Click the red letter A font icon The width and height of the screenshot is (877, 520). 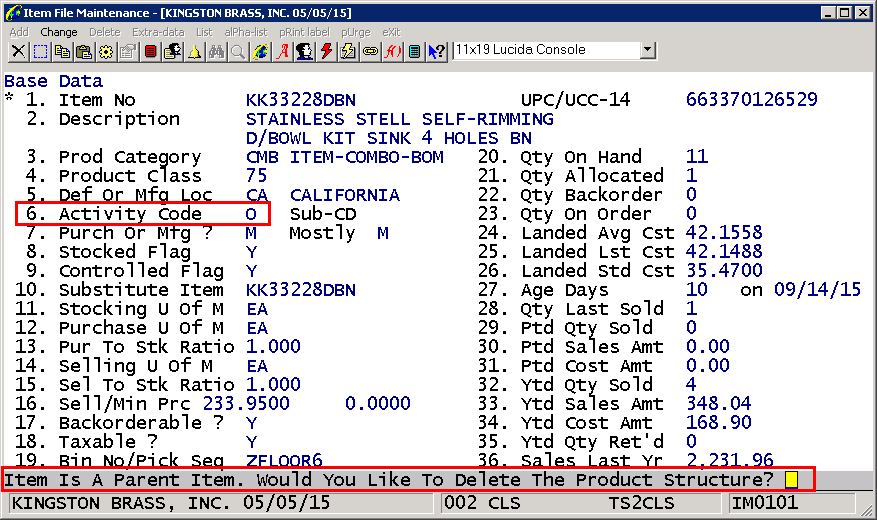[282, 52]
